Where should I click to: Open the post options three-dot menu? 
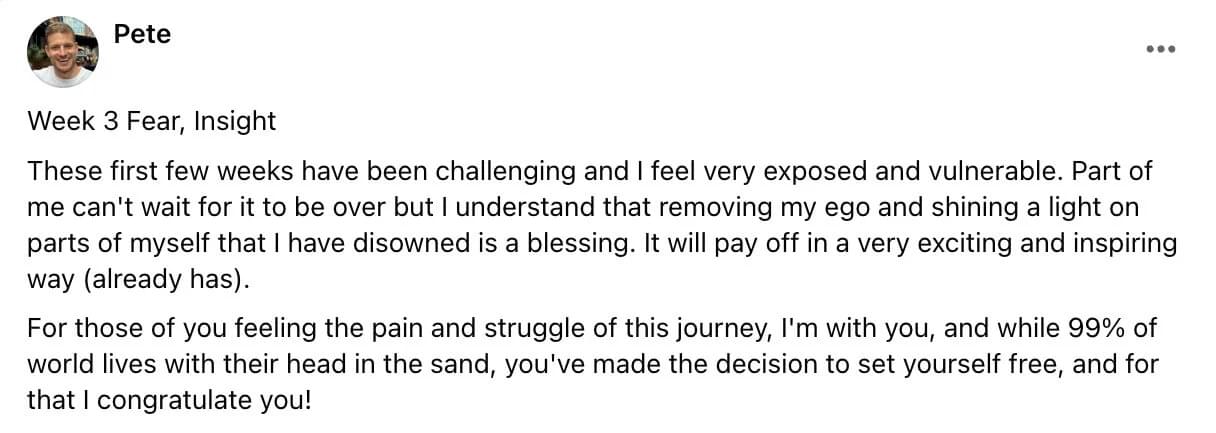1160,50
